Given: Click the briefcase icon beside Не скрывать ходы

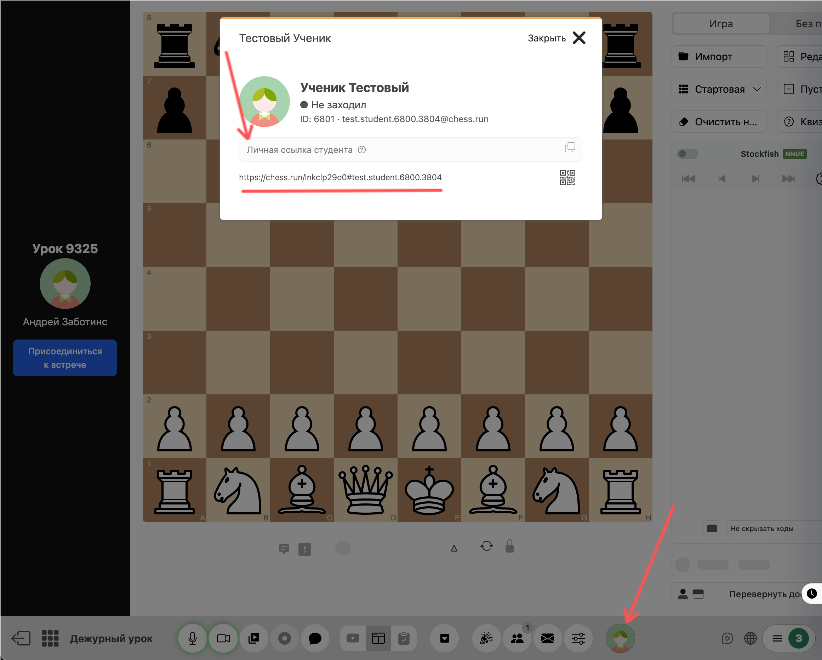Looking at the screenshot, I should pyautogui.click(x=711, y=528).
